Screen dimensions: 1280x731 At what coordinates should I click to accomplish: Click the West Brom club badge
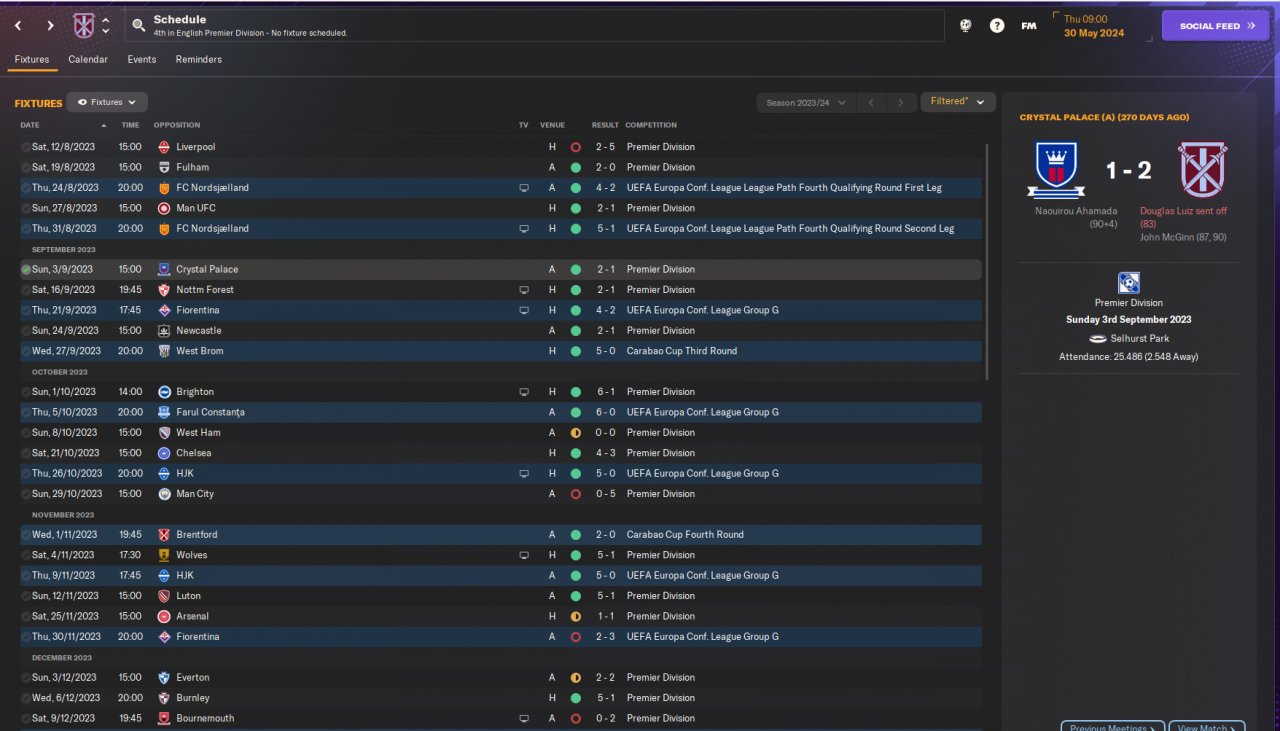click(164, 351)
